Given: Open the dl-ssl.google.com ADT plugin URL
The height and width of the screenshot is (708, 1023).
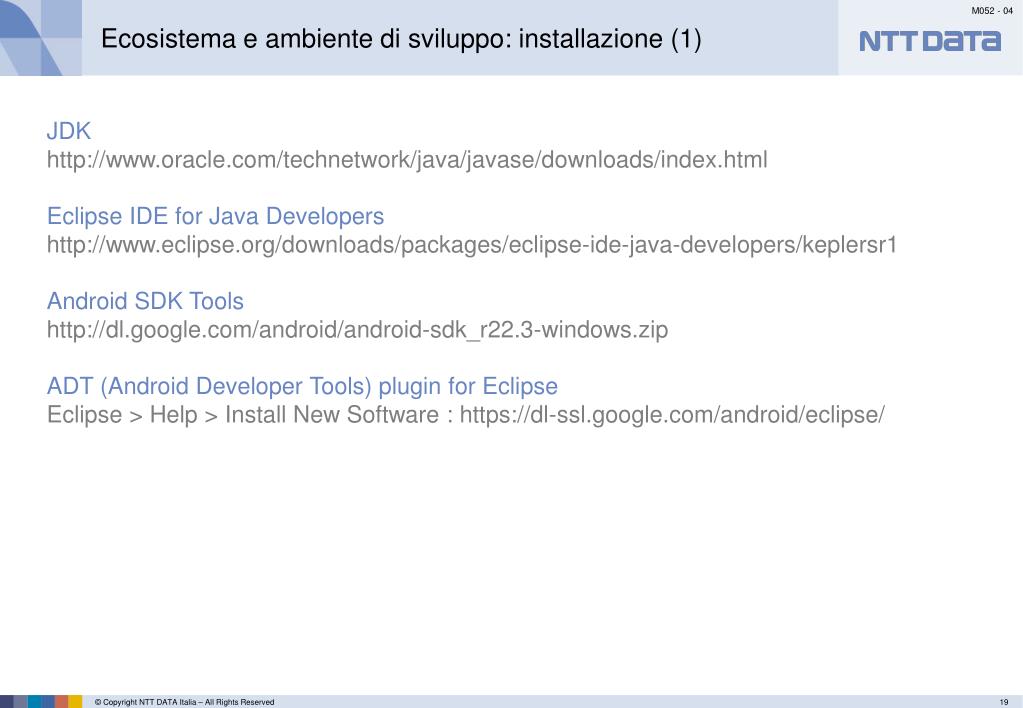Looking at the screenshot, I should pos(672,414).
